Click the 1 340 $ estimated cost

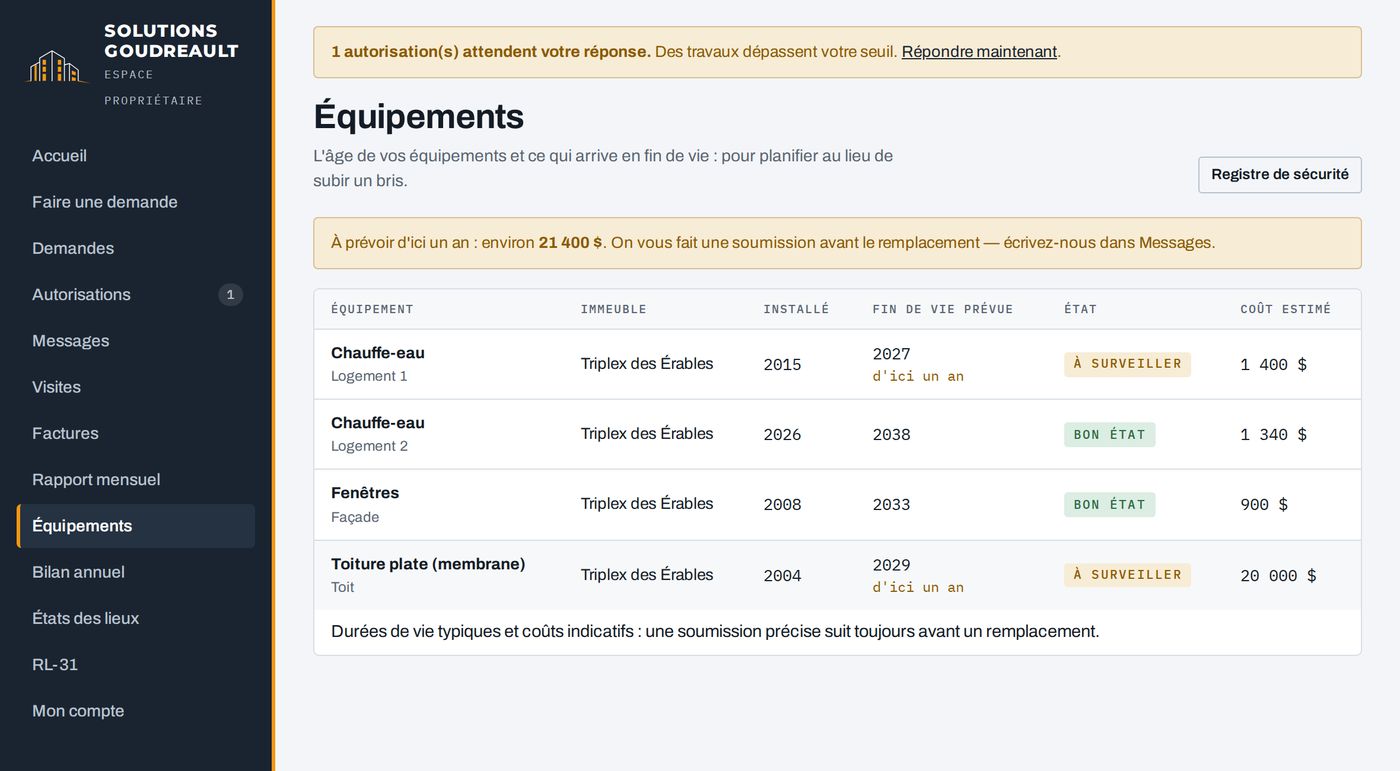(1273, 435)
